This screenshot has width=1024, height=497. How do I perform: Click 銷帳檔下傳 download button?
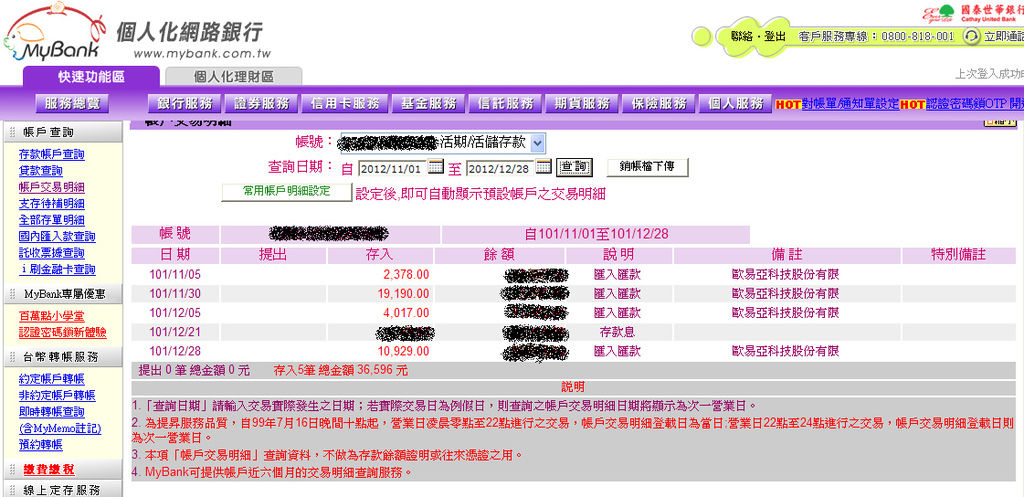click(x=647, y=167)
